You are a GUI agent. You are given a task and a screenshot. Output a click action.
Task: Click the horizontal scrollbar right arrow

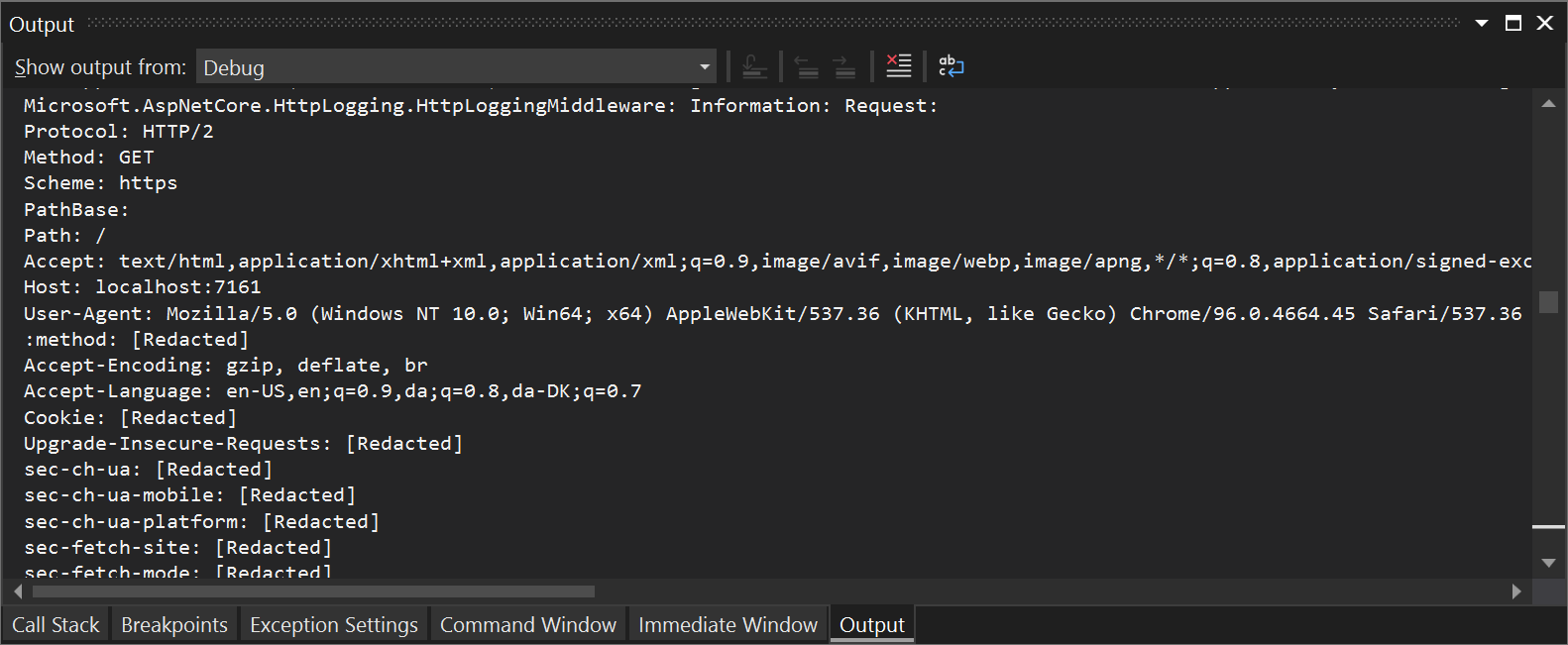(x=1516, y=591)
